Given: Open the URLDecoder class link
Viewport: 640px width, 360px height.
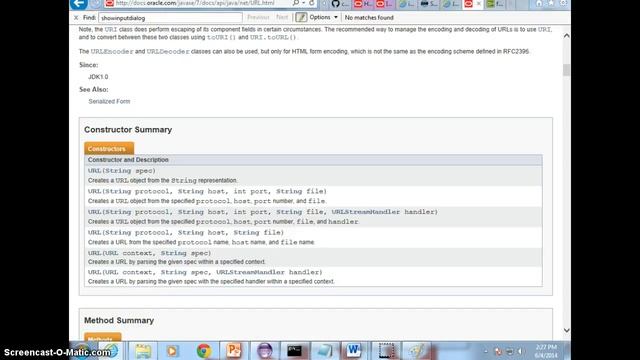Looking at the screenshot, I should 168,51.
